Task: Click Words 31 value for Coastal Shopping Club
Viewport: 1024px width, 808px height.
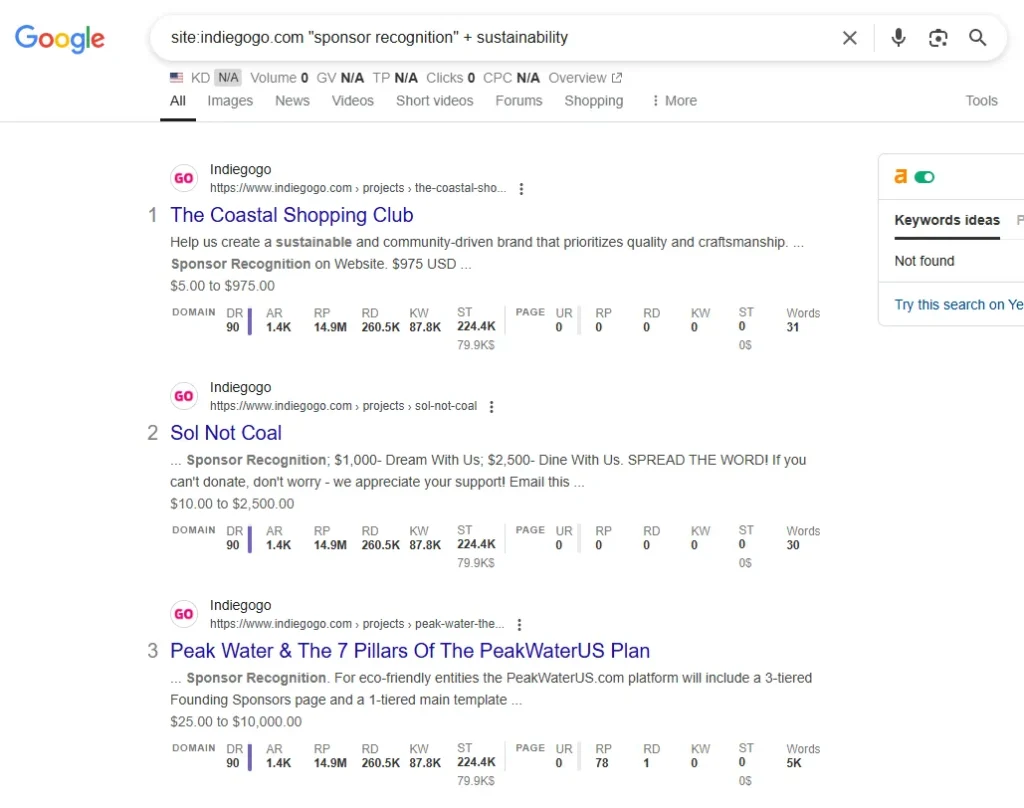Action: tap(792, 327)
